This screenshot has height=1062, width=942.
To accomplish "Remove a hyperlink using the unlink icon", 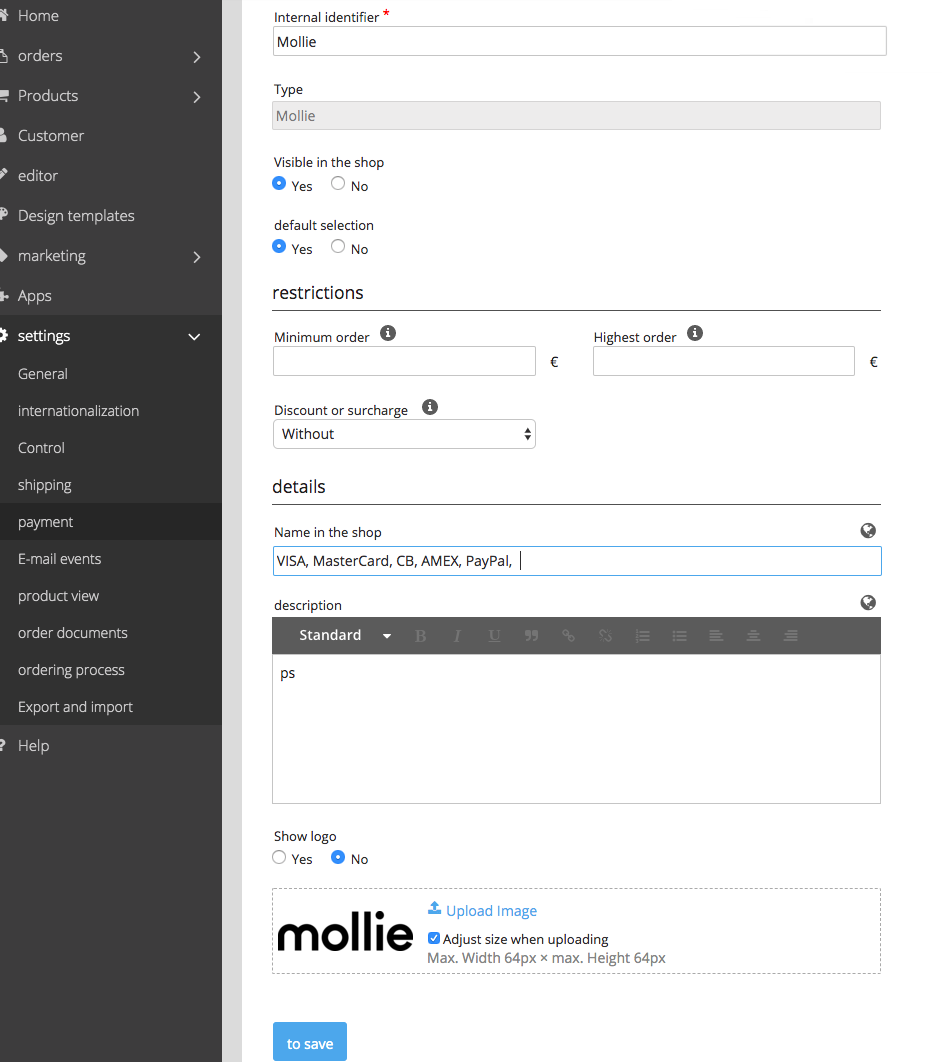I will tap(605, 635).
